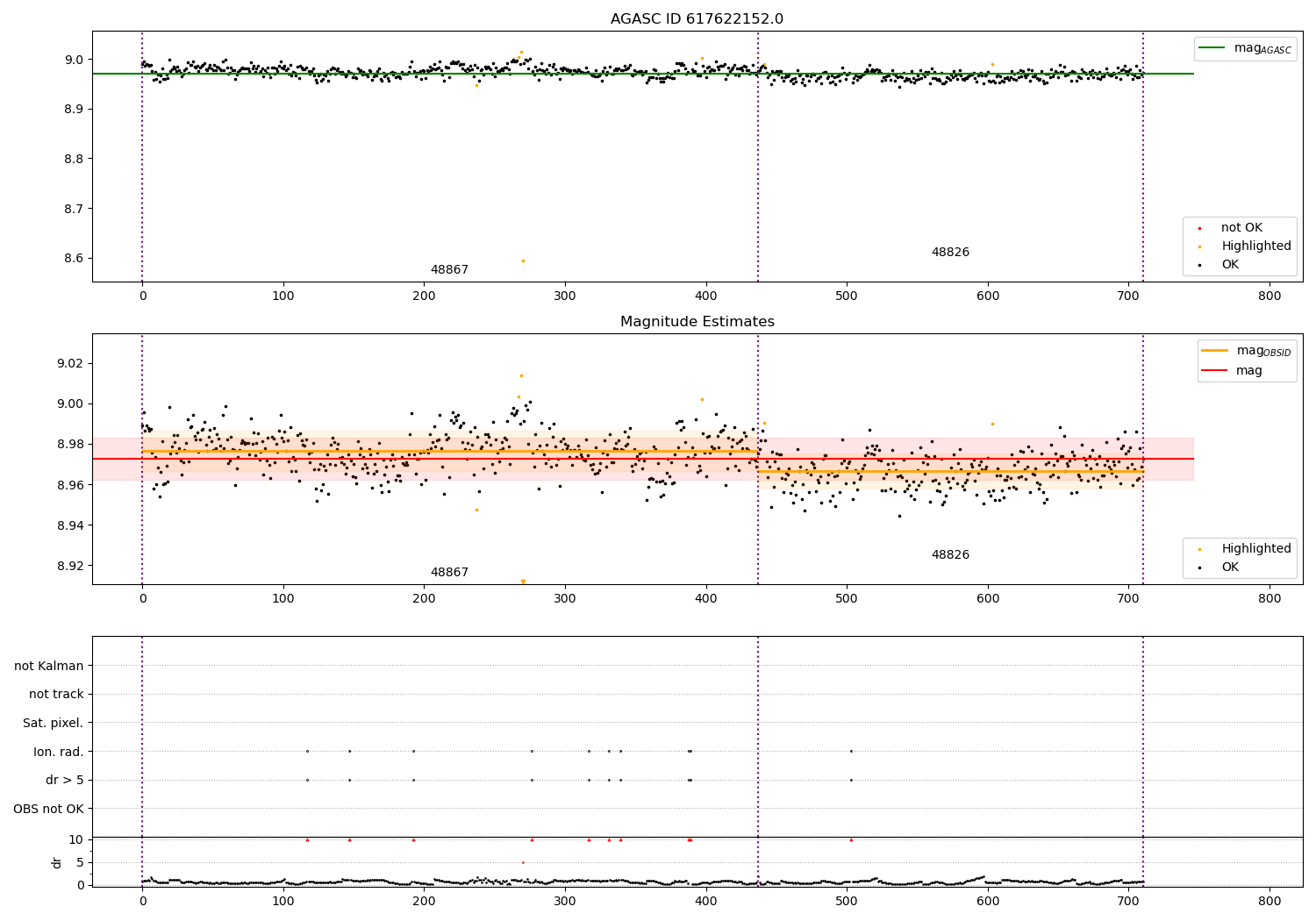
Task: Click the 8.92 y-axis tick label
Action: [x=69, y=566]
